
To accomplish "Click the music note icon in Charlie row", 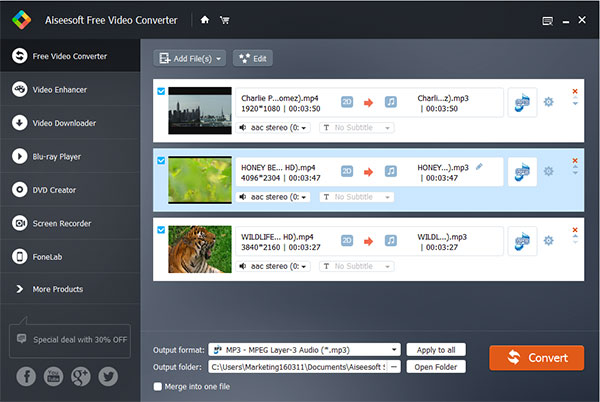I will tap(391, 102).
